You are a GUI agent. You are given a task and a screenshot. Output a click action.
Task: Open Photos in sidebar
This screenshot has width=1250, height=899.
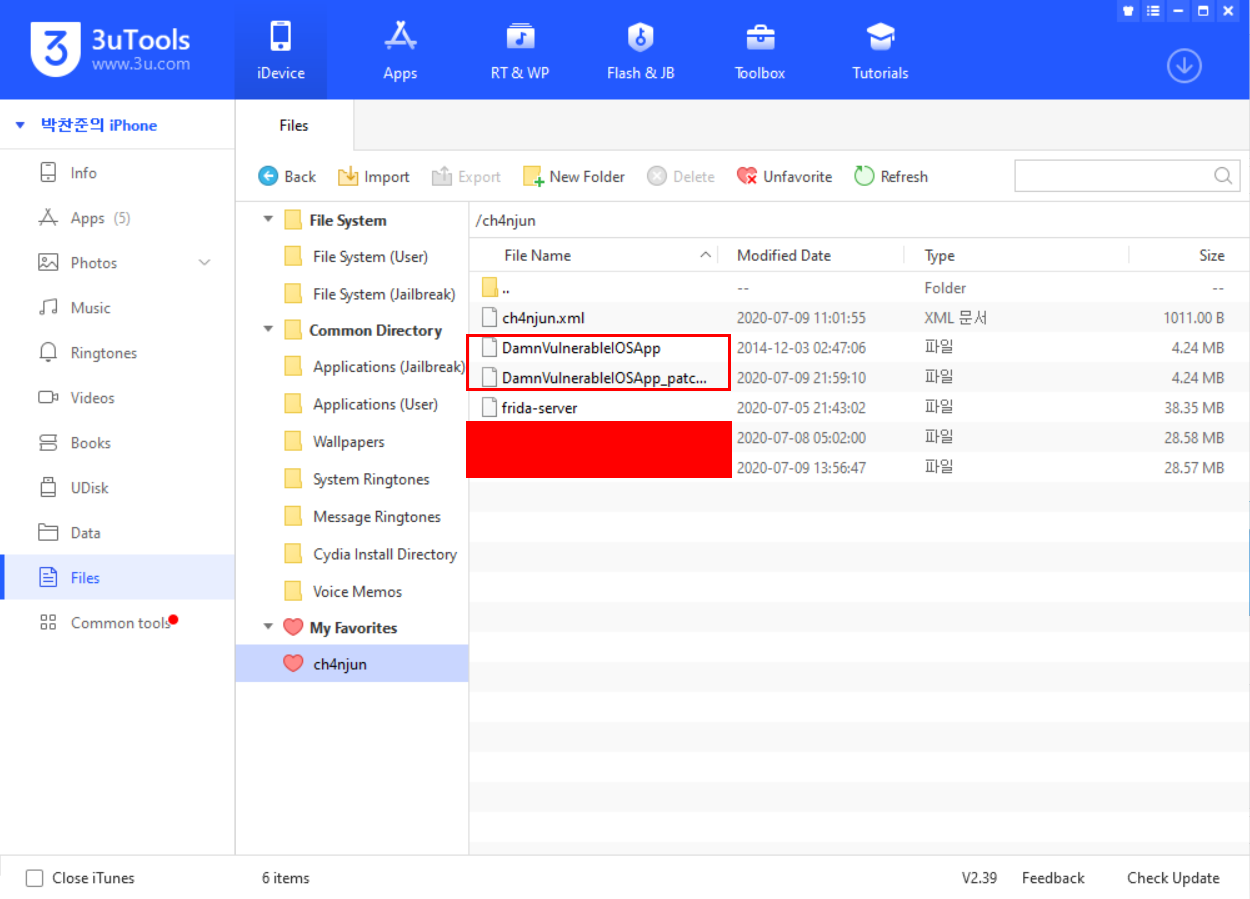pyautogui.click(x=117, y=263)
